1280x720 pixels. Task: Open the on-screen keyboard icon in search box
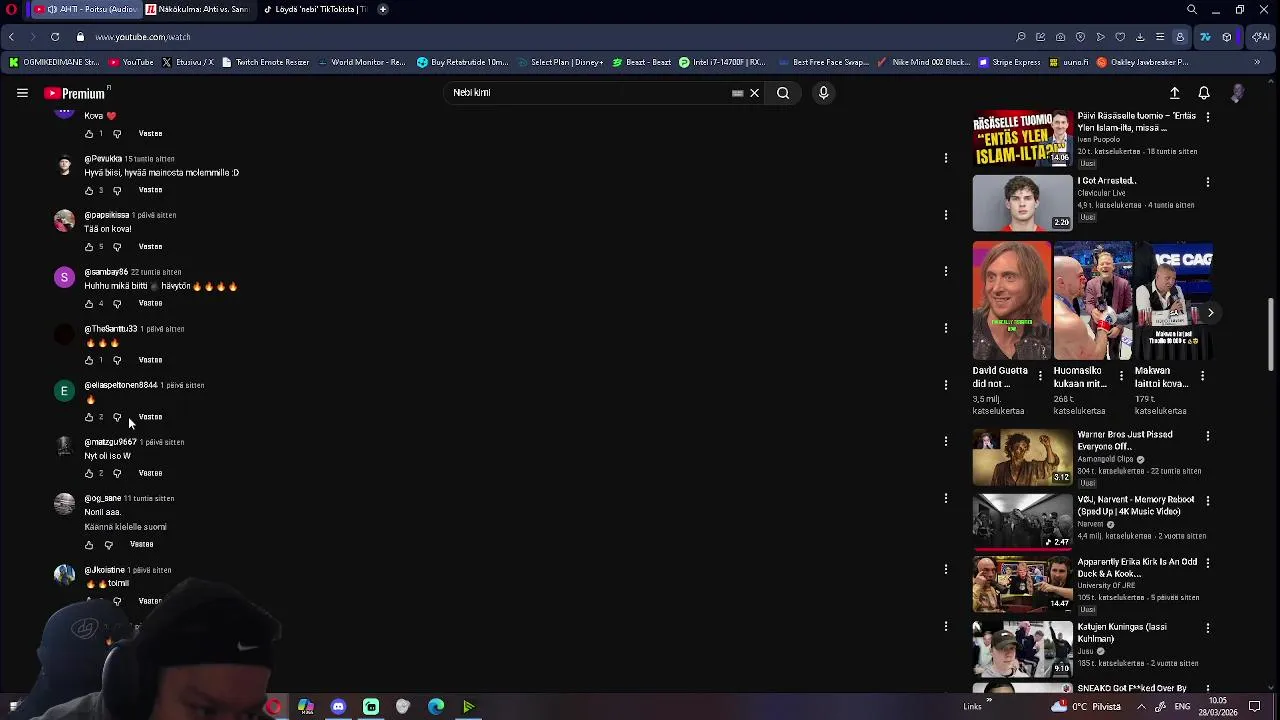point(737,93)
